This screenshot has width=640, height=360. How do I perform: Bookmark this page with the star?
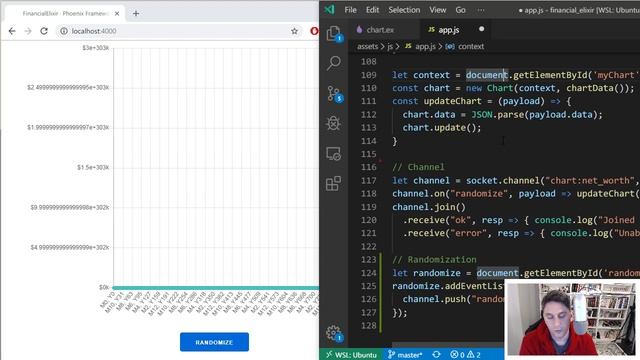click(294, 31)
